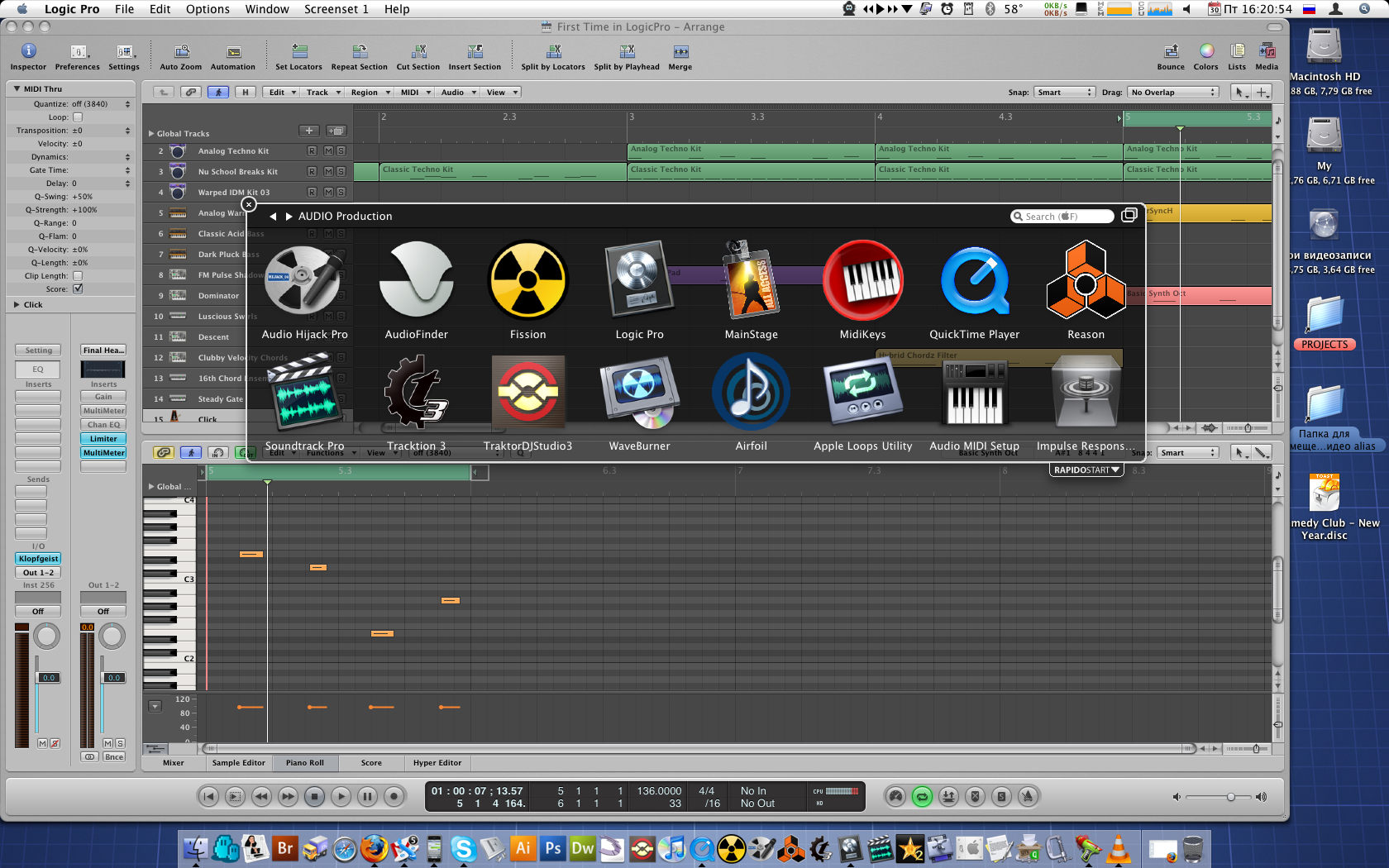Screen dimensions: 1389x868
Task: Open the Drag mode No Overlap dropdown
Action: point(1173,92)
